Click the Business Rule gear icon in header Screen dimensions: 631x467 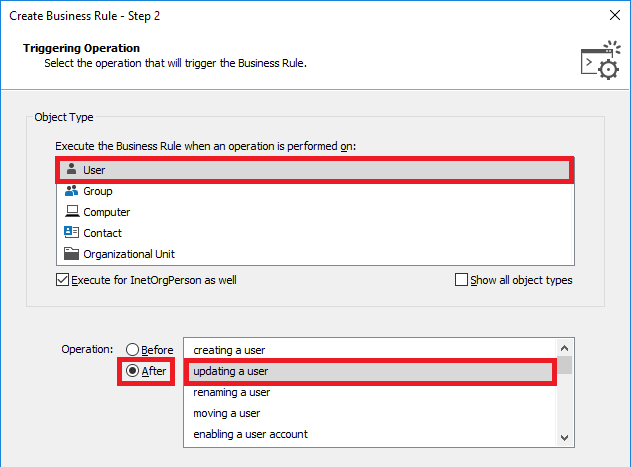pos(600,60)
